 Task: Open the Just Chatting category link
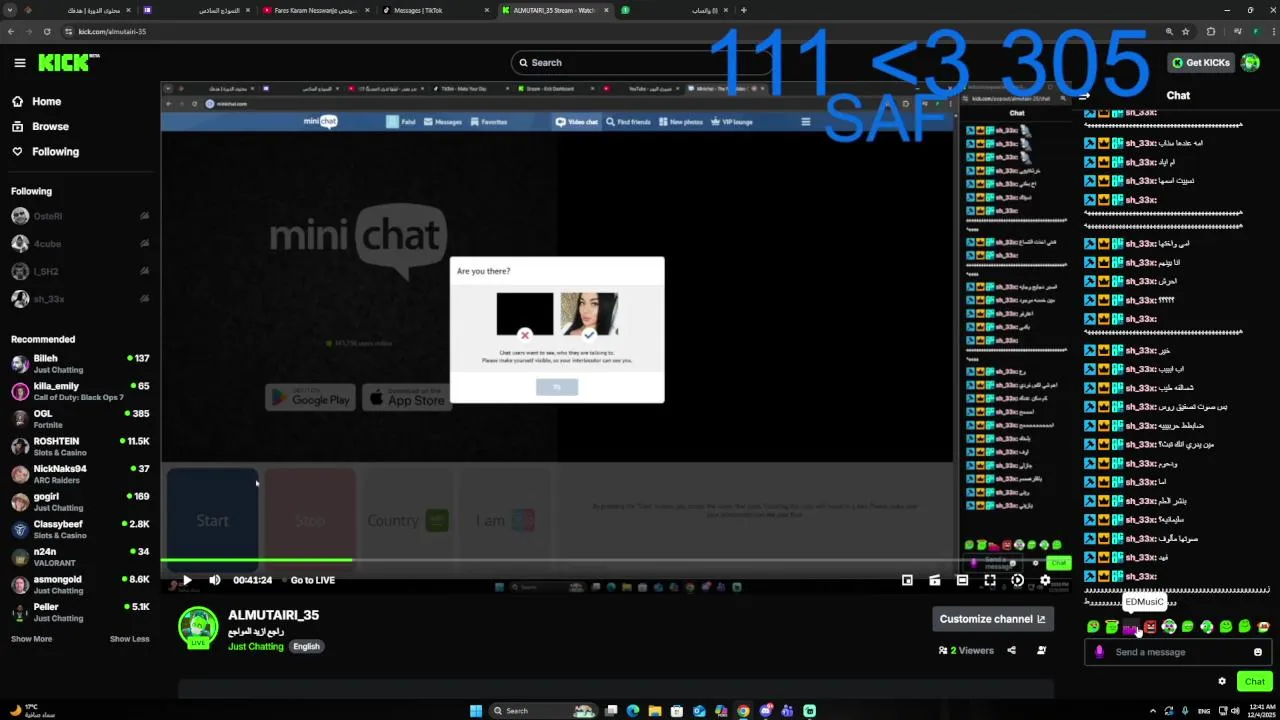click(x=256, y=646)
